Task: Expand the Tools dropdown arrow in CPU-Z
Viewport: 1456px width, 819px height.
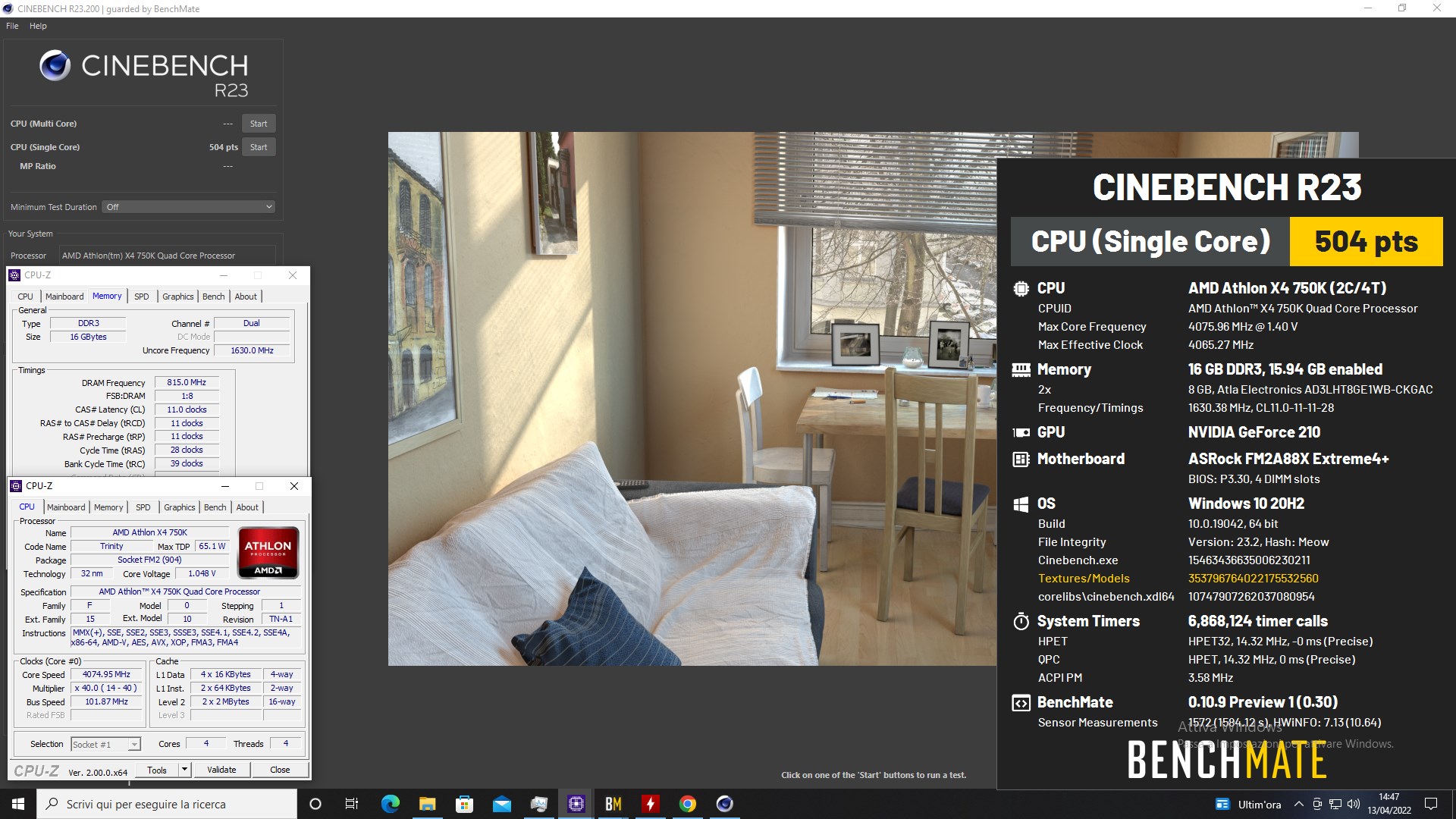Action: [184, 770]
